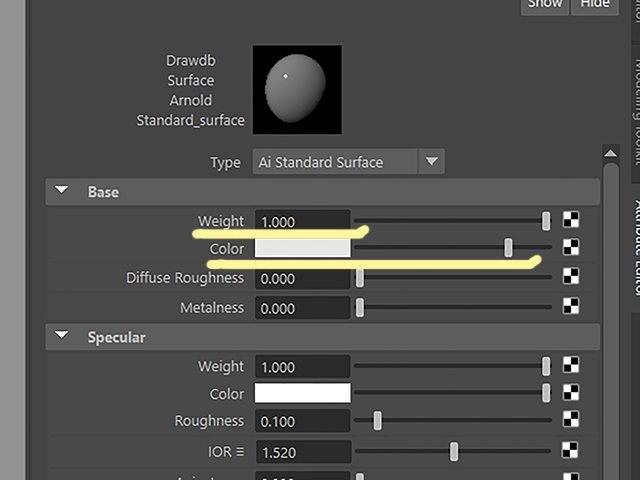The image size is (640, 480).
Task: Click the Base Weight value field
Action: (x=302, y=221)
